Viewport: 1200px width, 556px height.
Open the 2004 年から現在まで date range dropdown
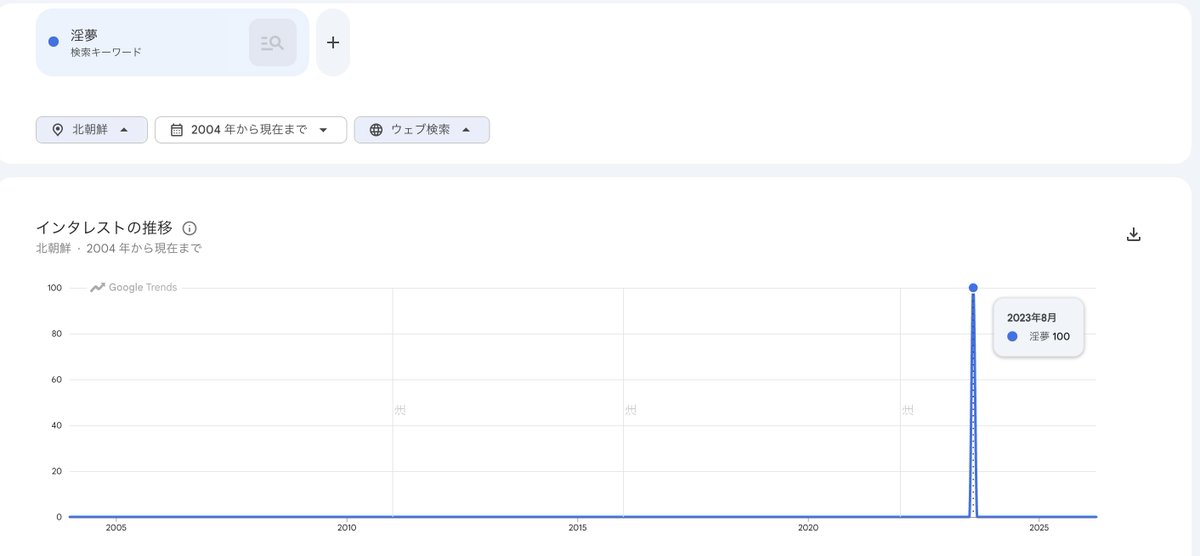tap(251, 130)
